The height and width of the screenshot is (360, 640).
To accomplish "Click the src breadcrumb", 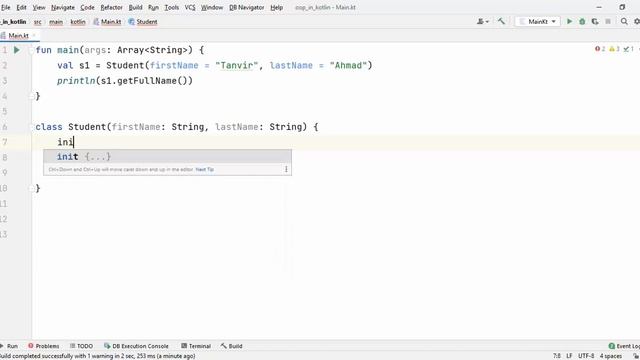I will pyautogui.click(x=38, y=22).
